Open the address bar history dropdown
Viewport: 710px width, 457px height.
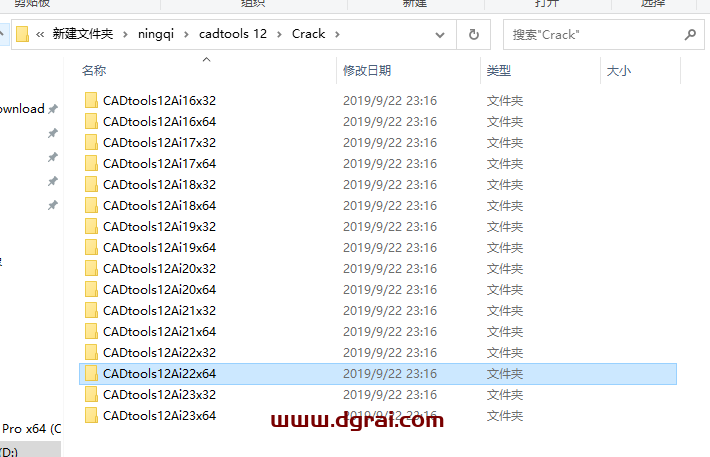click(440, 35)
